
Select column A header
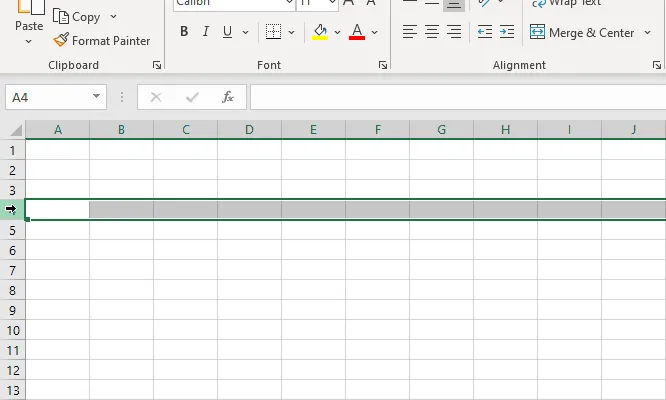point(58,130)
